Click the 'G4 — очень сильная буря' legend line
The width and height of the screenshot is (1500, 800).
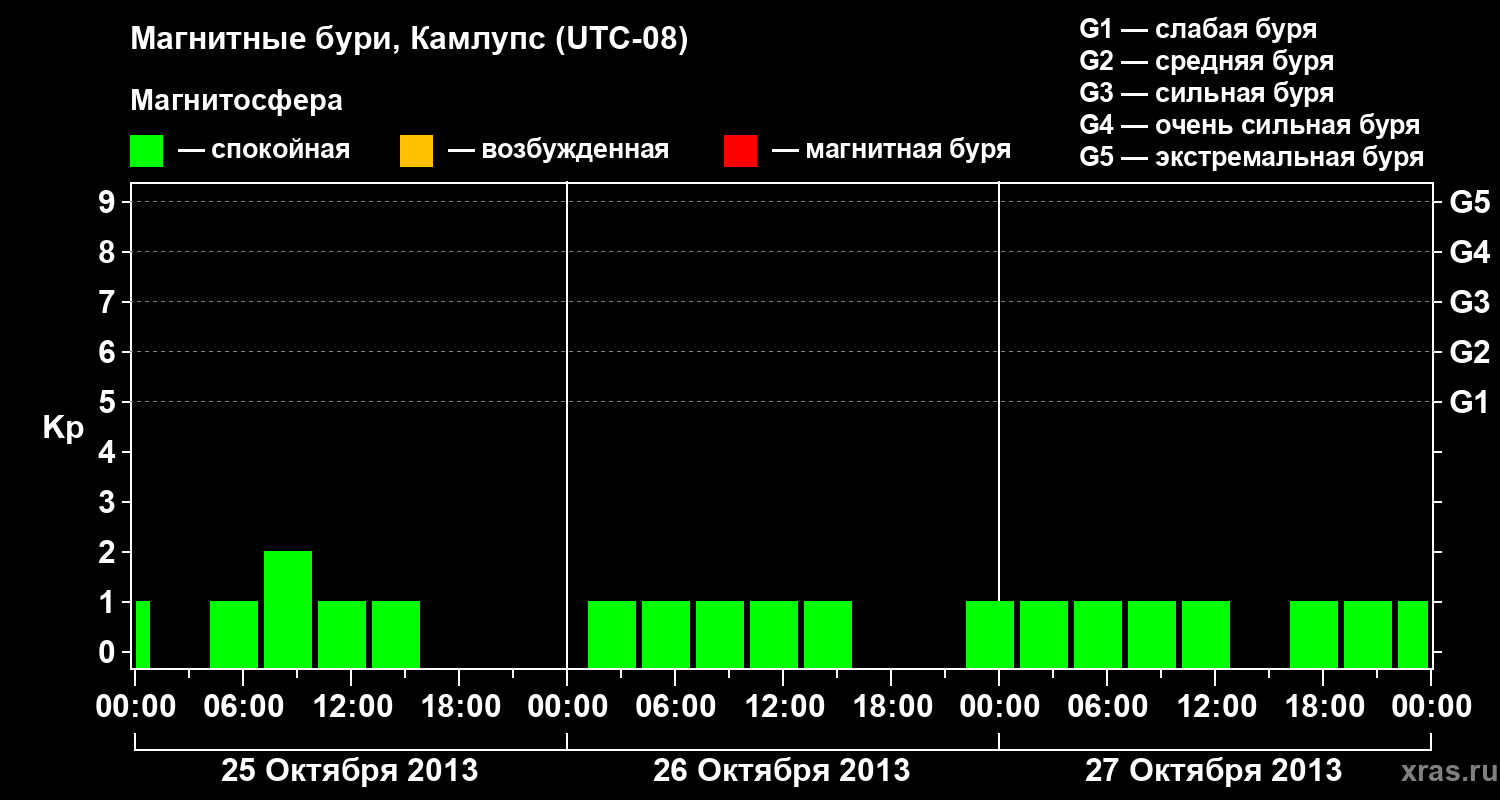point(1250,124)
